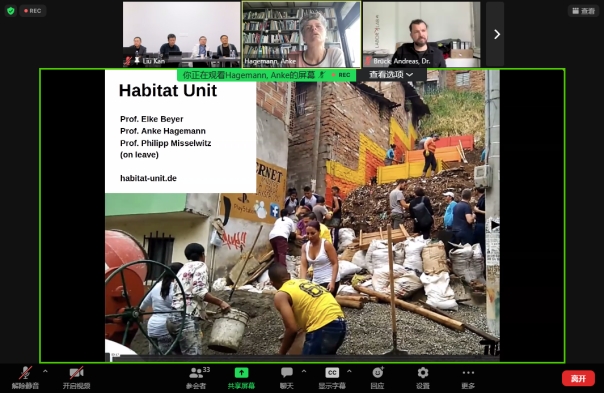Open the reactions smiley icon

378,372
